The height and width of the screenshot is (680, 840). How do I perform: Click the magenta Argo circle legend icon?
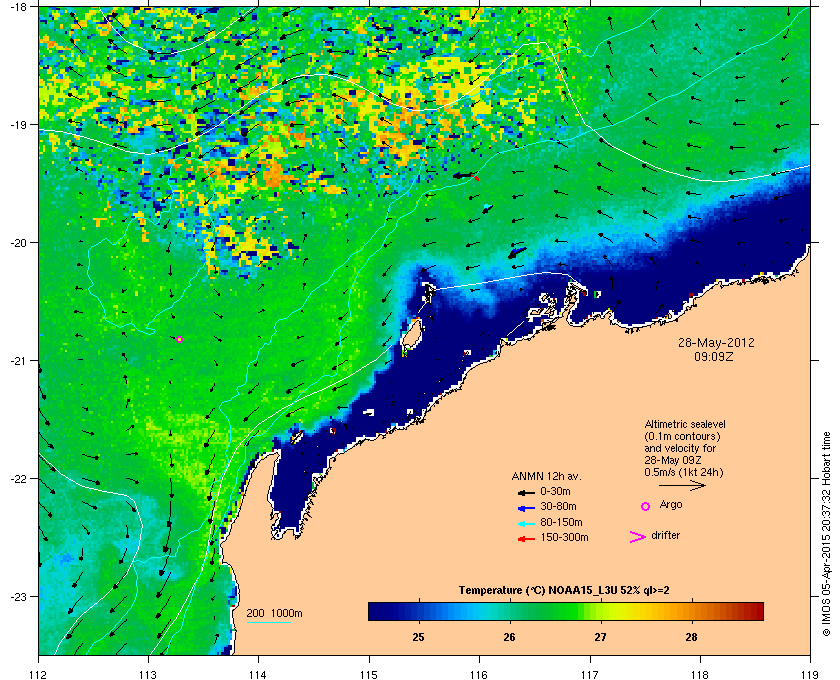coord(646,506)
